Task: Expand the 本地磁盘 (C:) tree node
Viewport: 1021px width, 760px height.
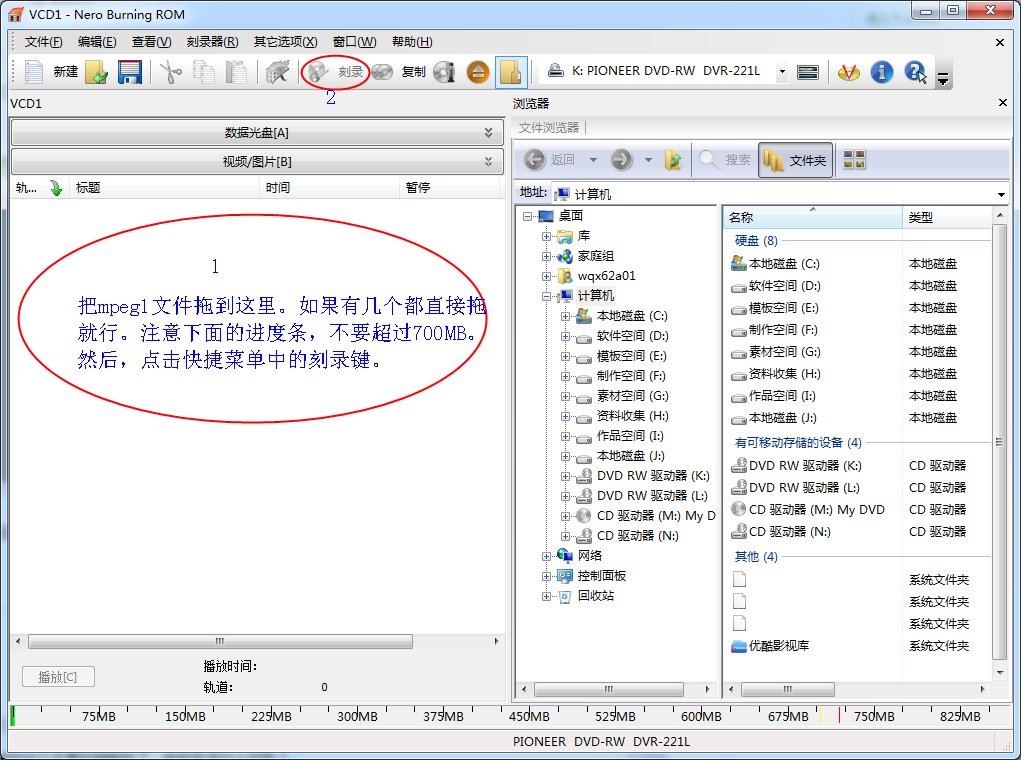Action: click(566, 315)
